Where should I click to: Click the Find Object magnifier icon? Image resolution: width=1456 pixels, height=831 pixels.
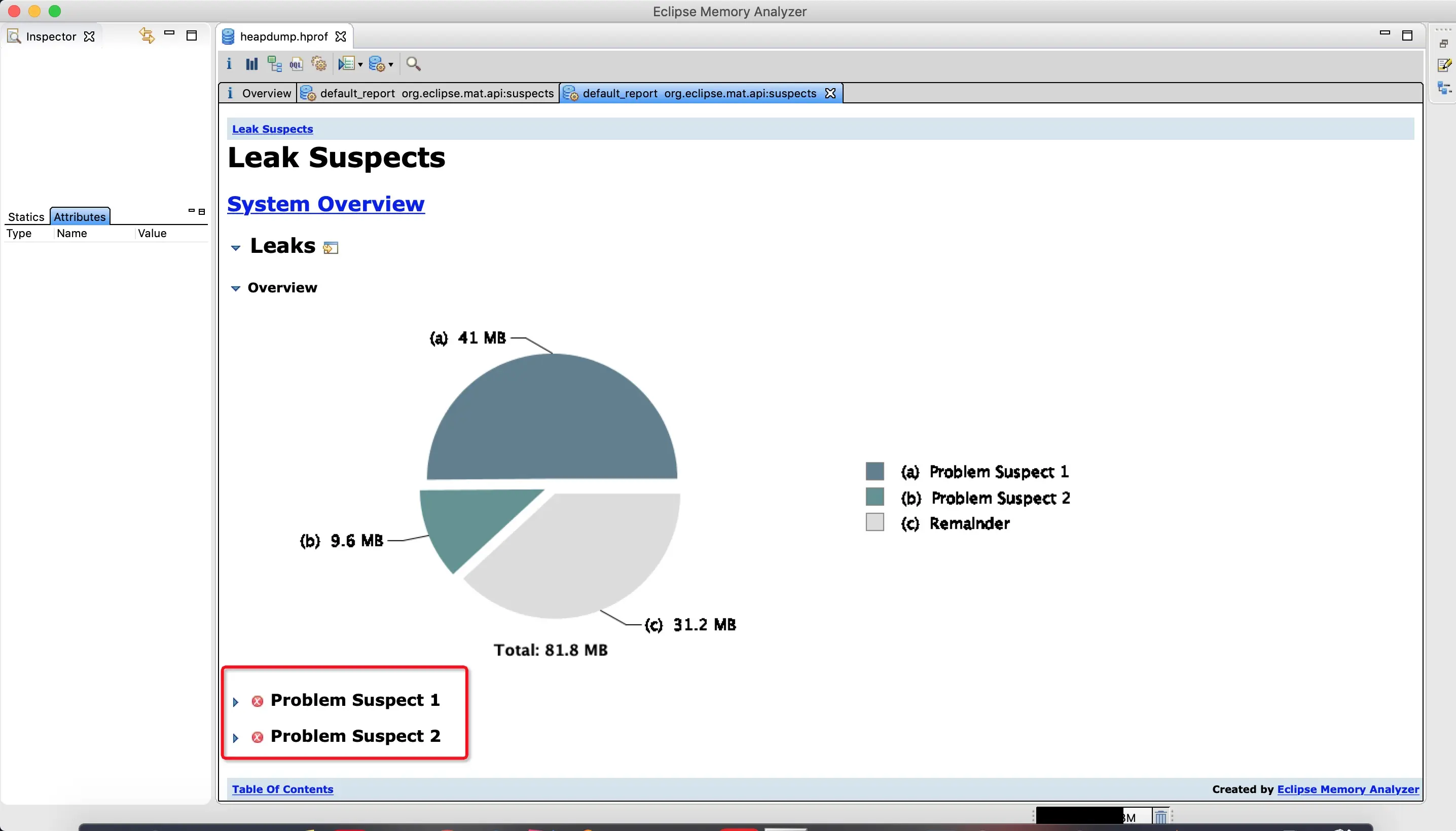413,64
